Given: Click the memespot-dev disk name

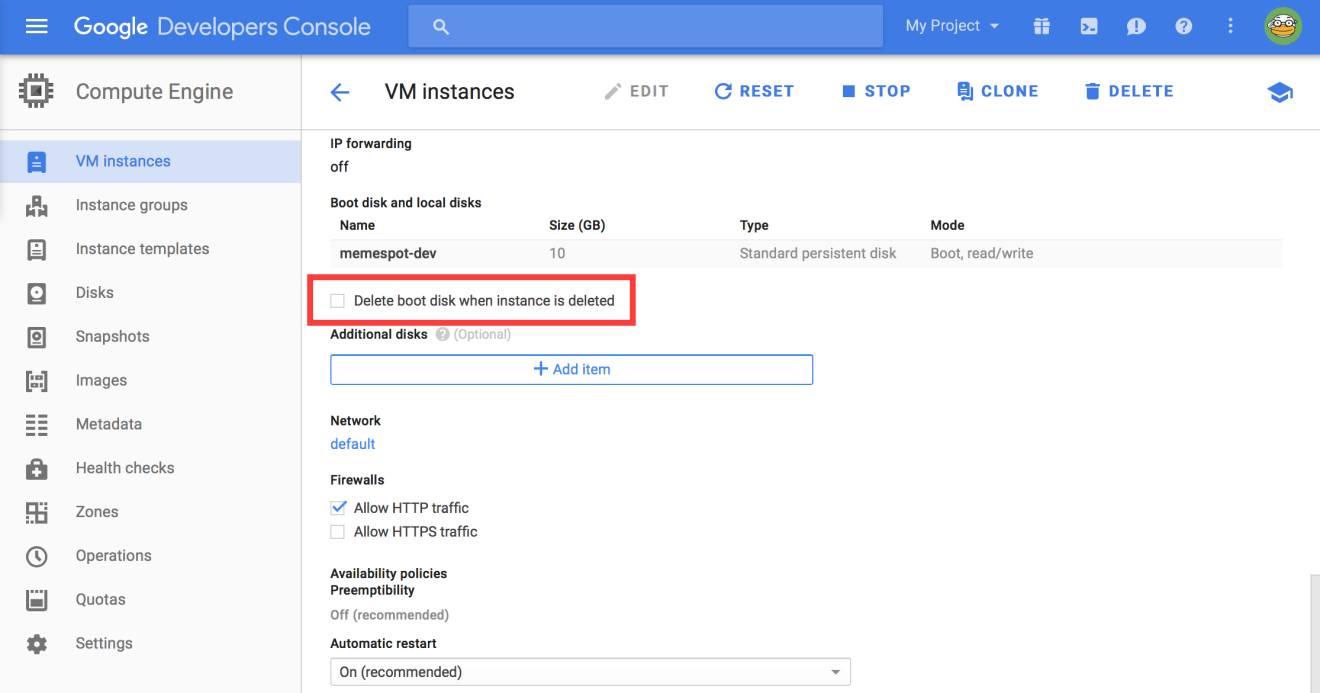Looking at the screenshot, I should pyautogui.click(x=388, y=253).
